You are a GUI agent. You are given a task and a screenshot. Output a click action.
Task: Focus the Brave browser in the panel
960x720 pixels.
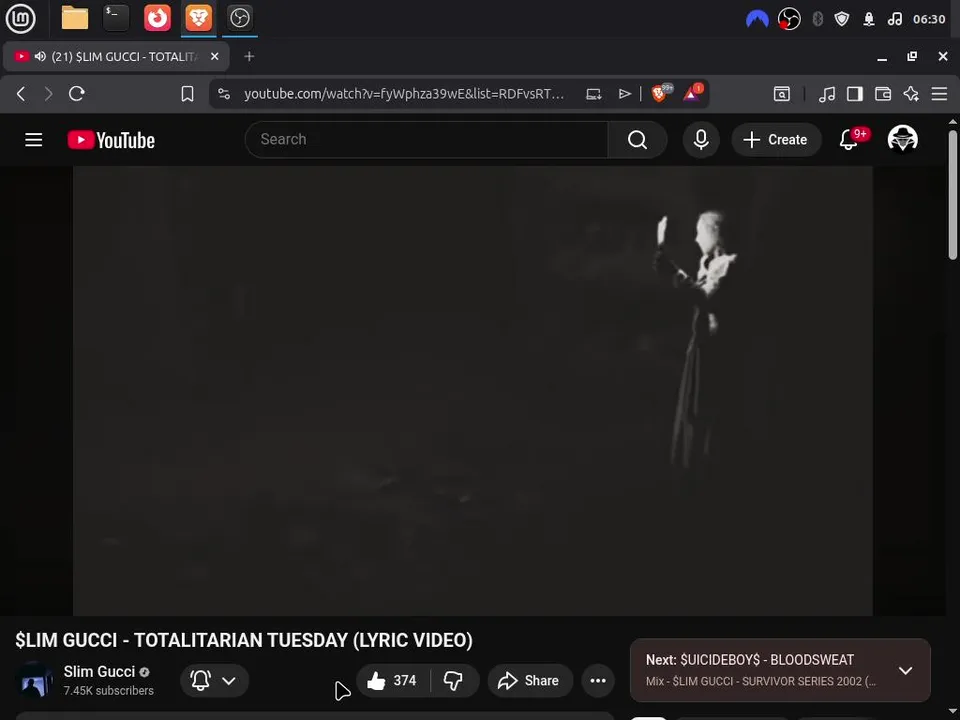point(198,18)
